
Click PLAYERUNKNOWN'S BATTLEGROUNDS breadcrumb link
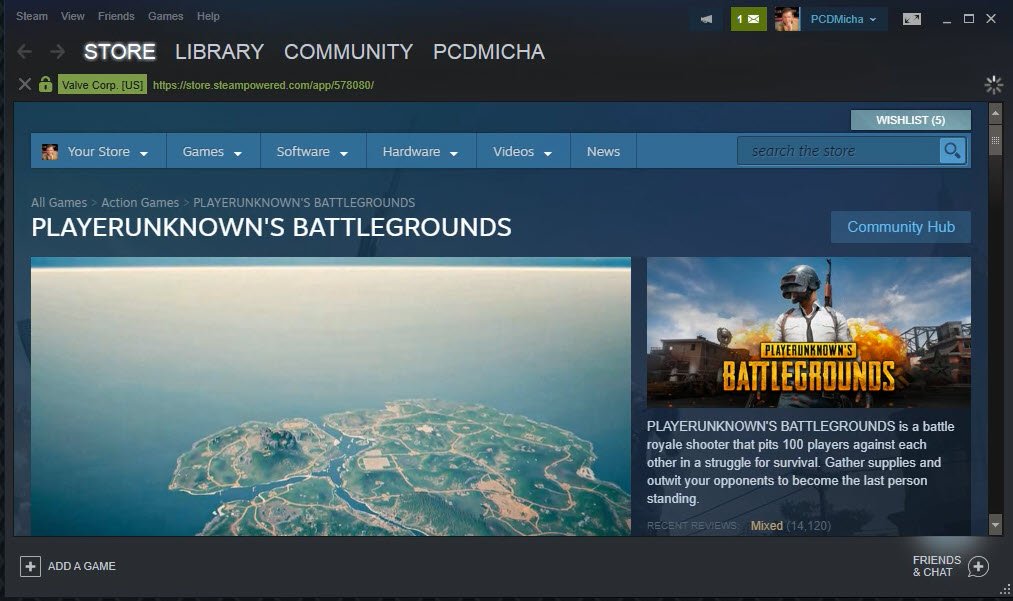304,202
